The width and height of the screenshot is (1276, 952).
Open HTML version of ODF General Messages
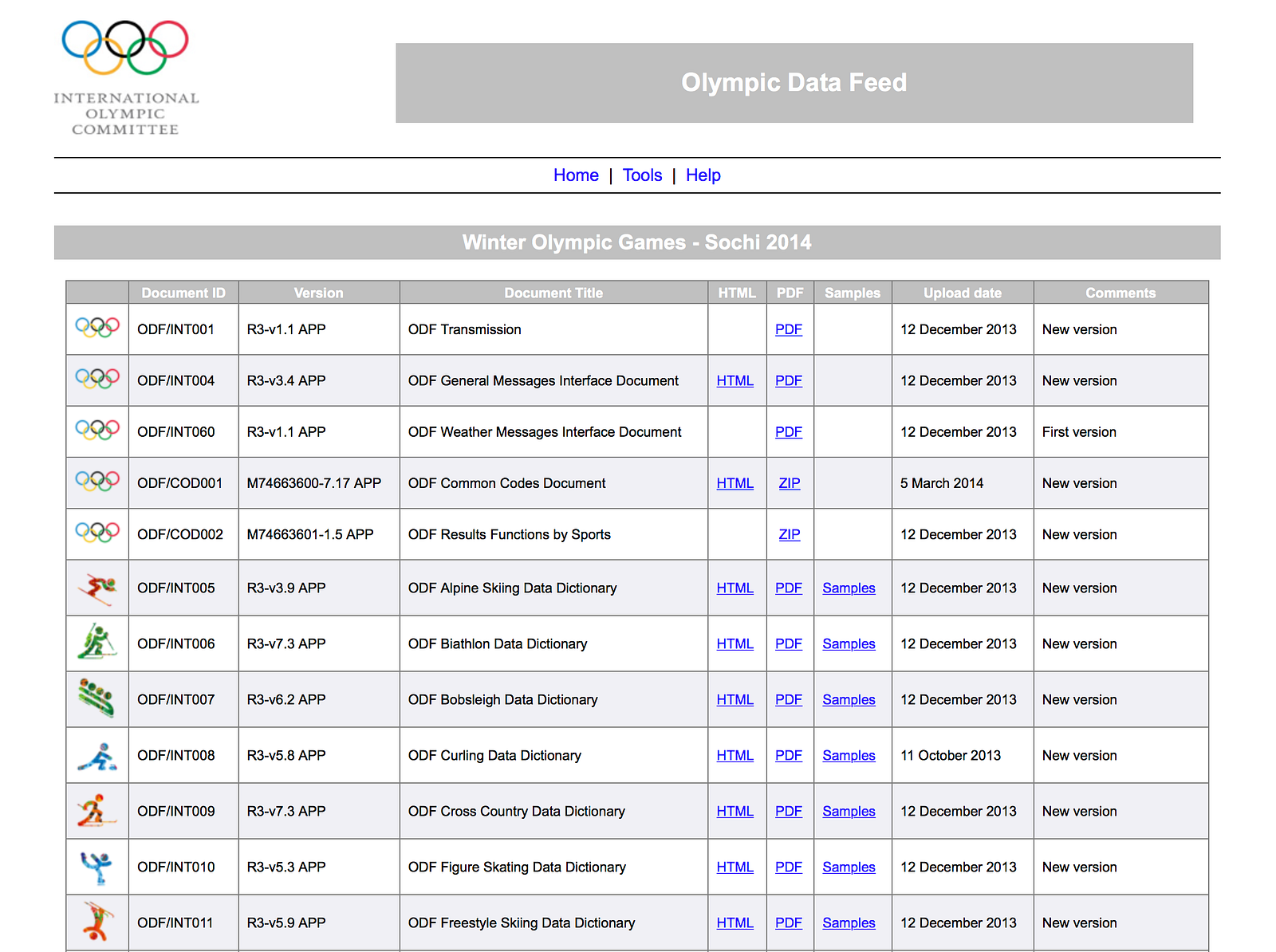click(x=734, y=381)
